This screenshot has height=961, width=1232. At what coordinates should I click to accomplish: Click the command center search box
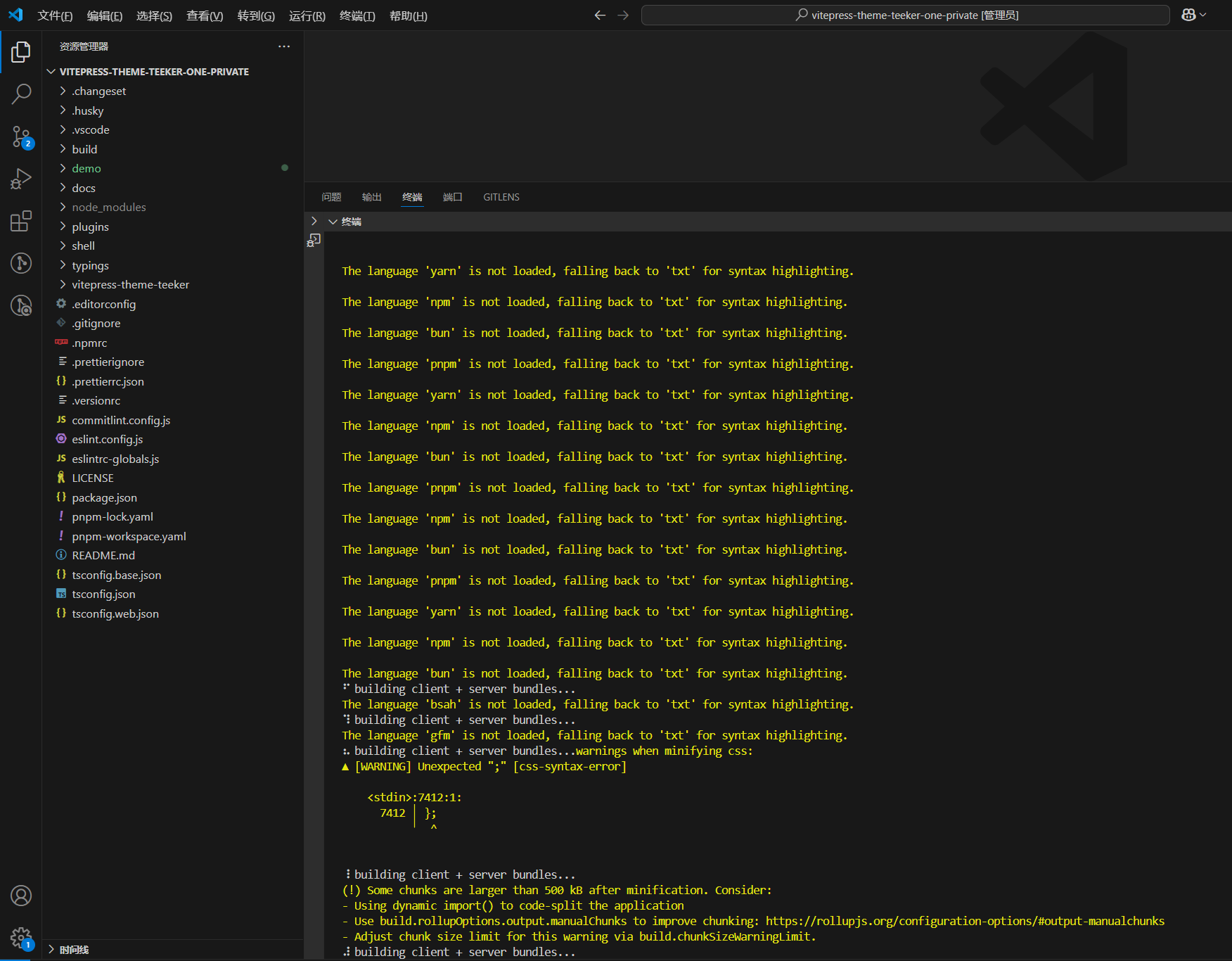(906, 15)
